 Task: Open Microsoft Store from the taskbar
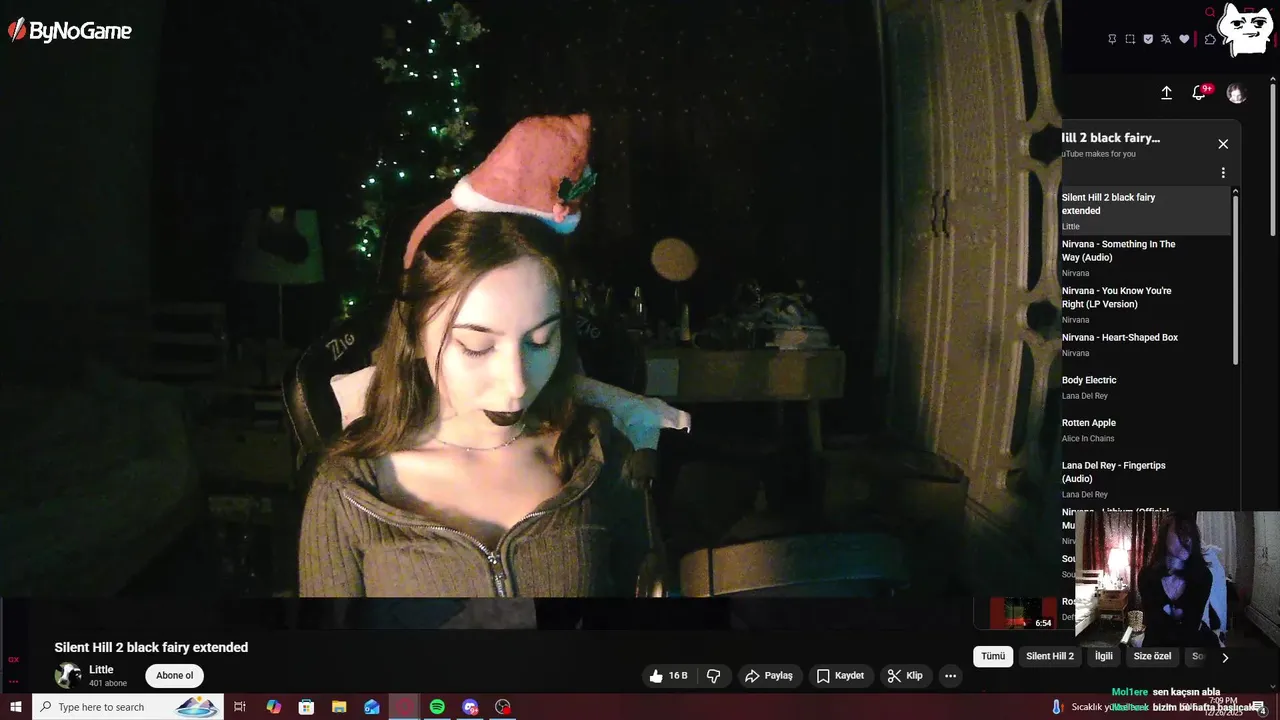[x=306, y=707]
